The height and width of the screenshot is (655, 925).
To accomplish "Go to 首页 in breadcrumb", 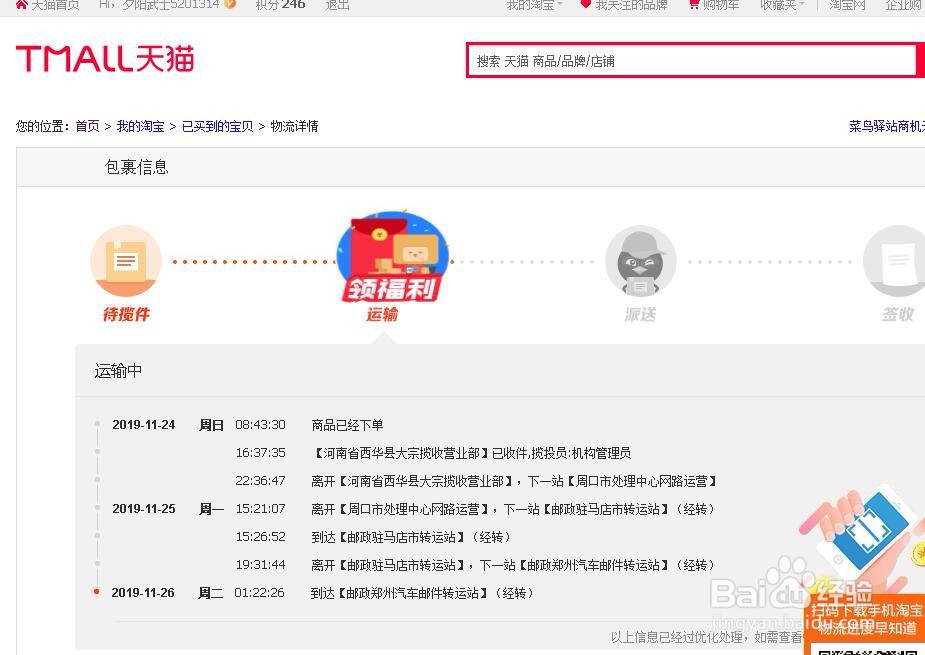I will click(x=87, y=126).
